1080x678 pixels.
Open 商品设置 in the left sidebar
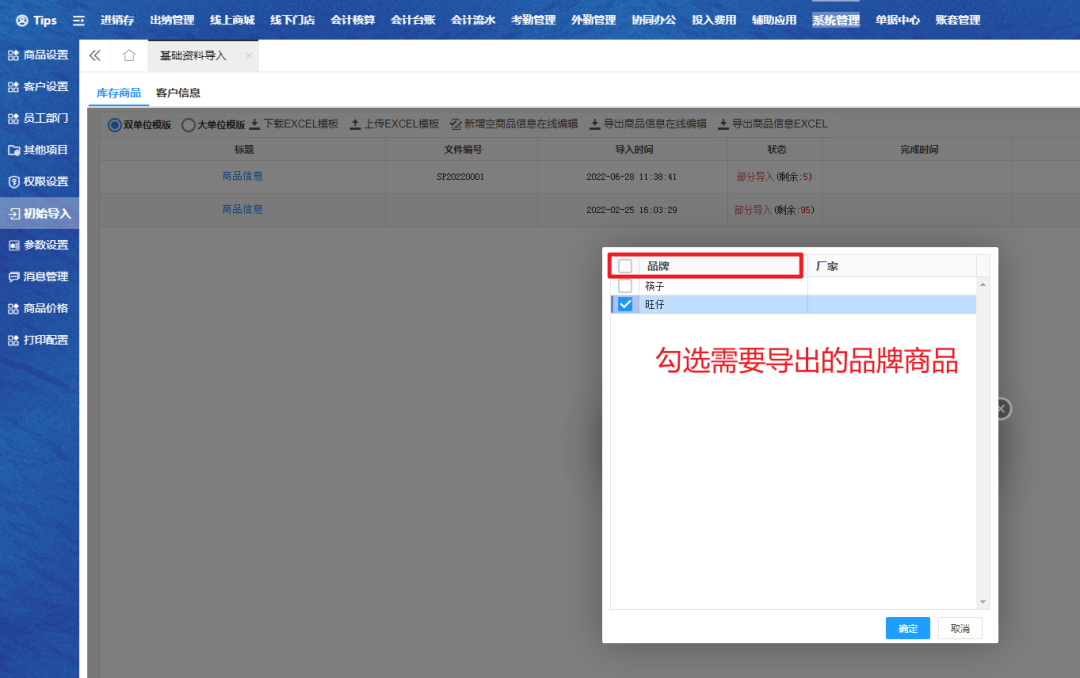coord(39,55)
